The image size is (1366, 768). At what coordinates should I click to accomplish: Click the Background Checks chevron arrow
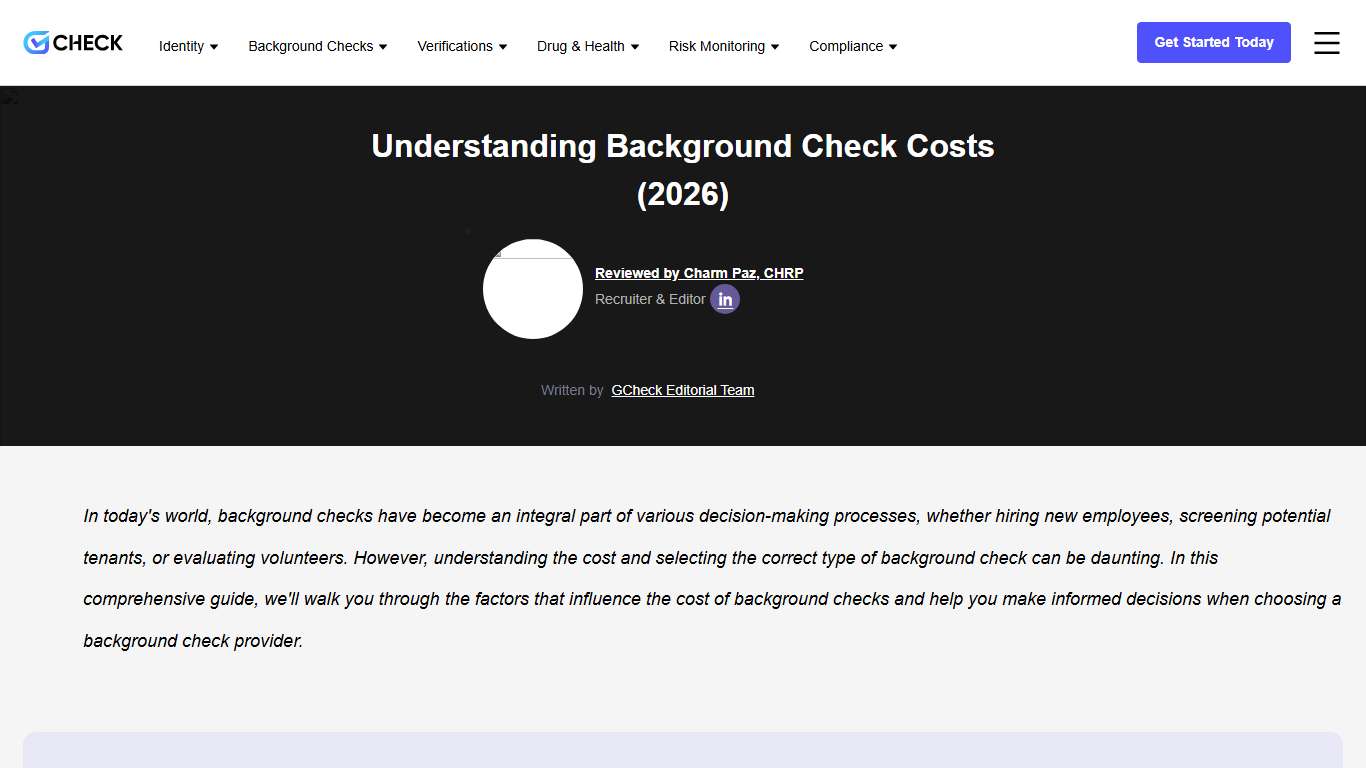(x=383, y=46)
